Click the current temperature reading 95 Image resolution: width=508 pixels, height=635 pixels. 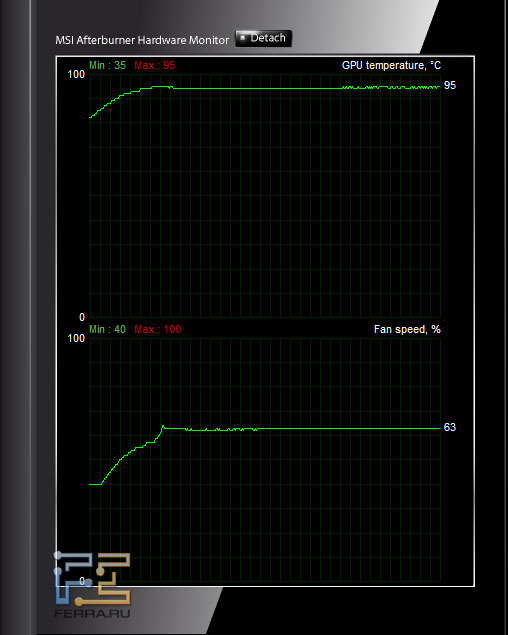tap(450, 85)
